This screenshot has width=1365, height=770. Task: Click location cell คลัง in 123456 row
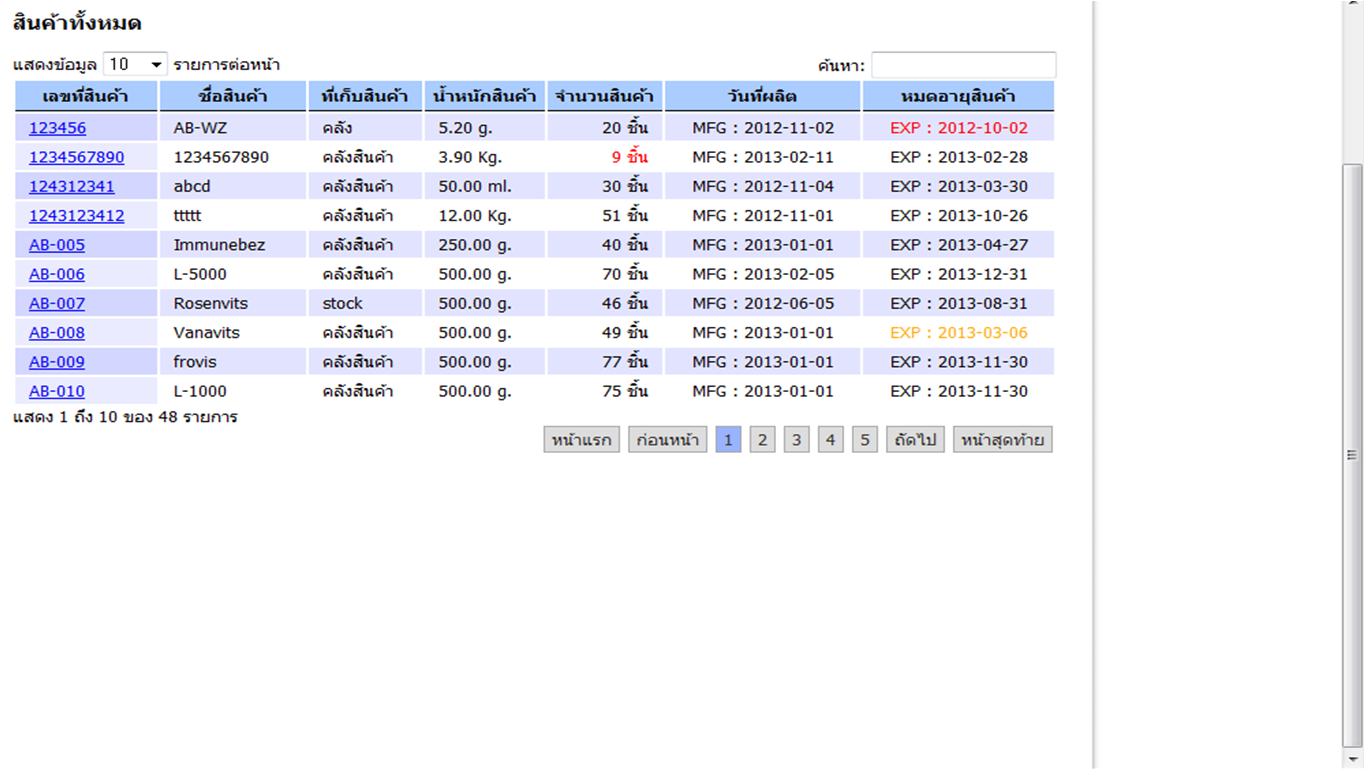tap(365, 128)
